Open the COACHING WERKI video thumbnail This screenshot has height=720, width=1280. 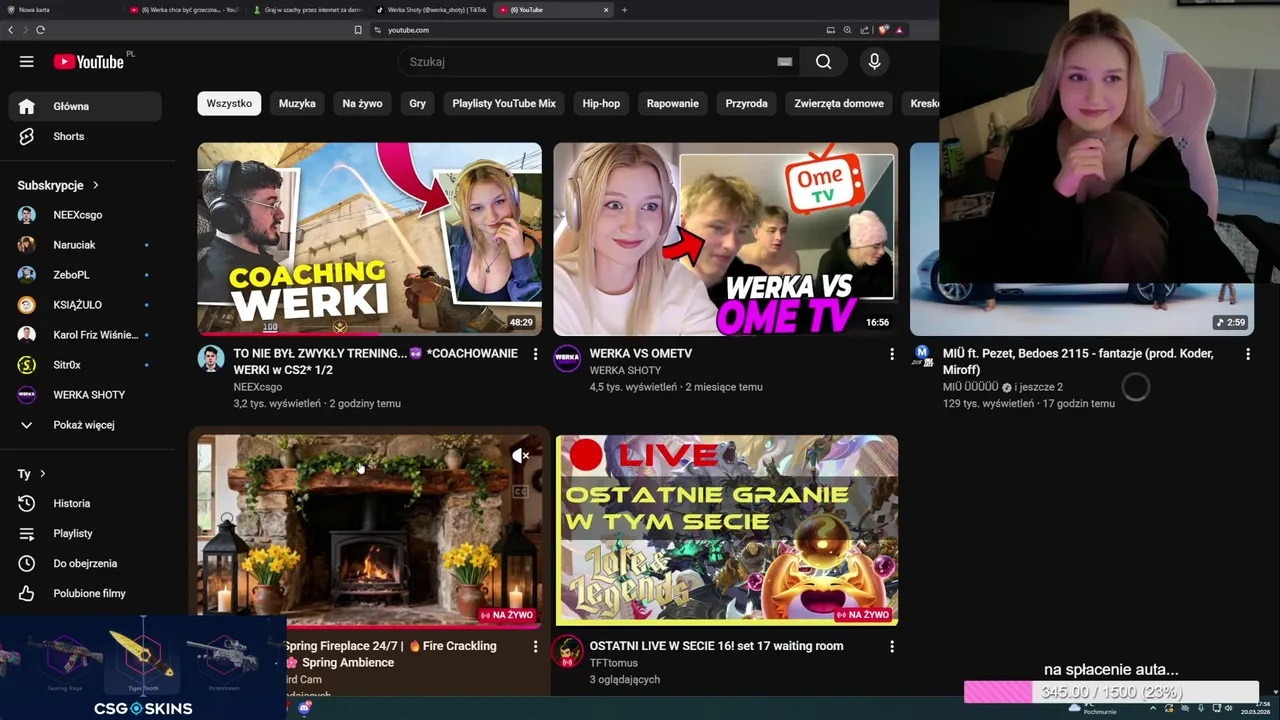[369, 238]
